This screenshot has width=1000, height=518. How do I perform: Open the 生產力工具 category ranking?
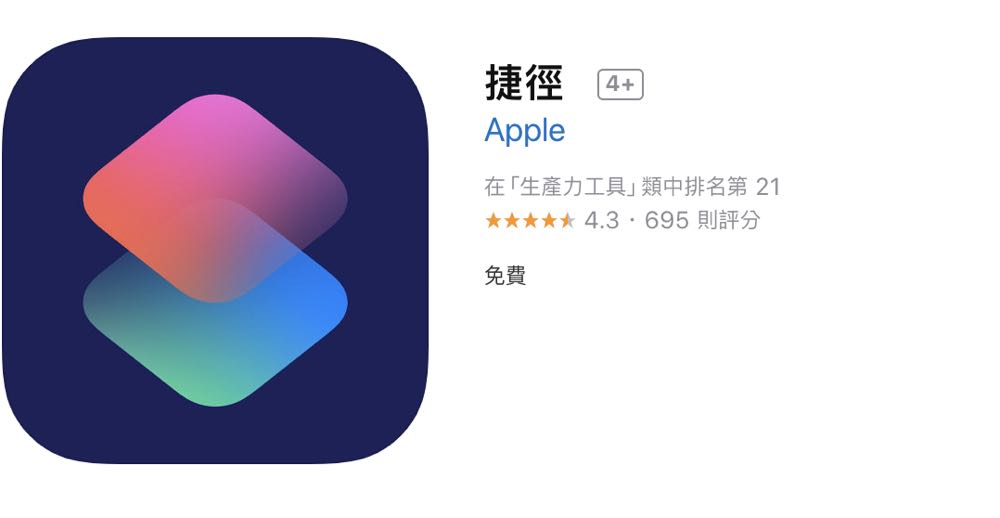[571, 187]
